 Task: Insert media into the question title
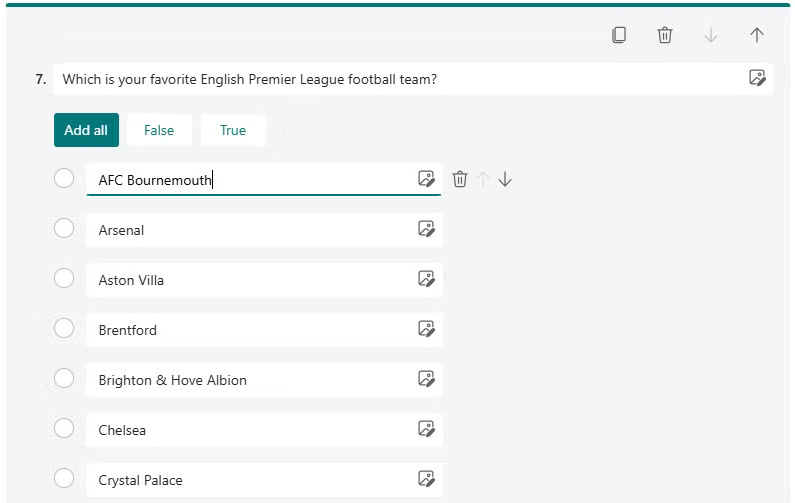[x=757, y=78]
